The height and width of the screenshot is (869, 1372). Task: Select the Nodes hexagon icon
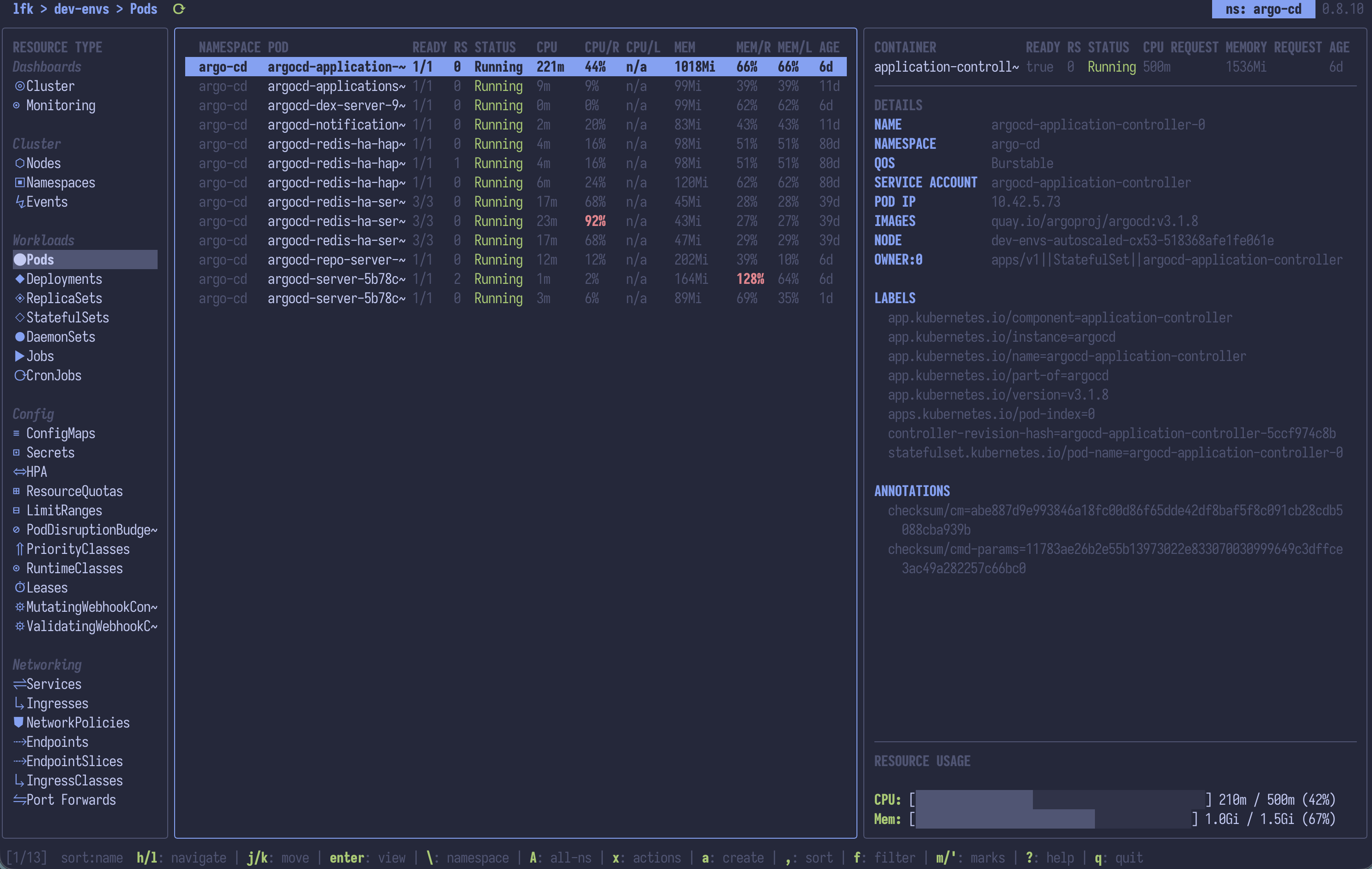tap(19, 164)
